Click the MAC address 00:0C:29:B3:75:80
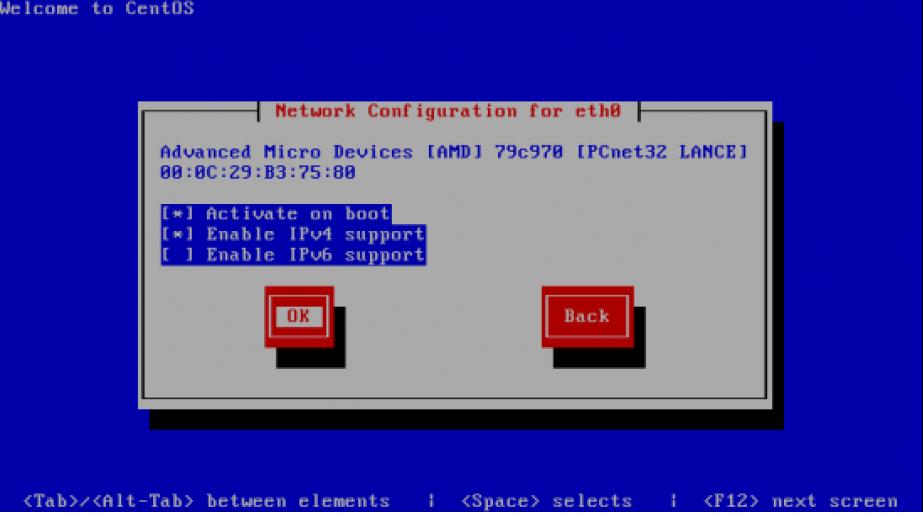This screenshot has width=923, height=514. point(258,173)
